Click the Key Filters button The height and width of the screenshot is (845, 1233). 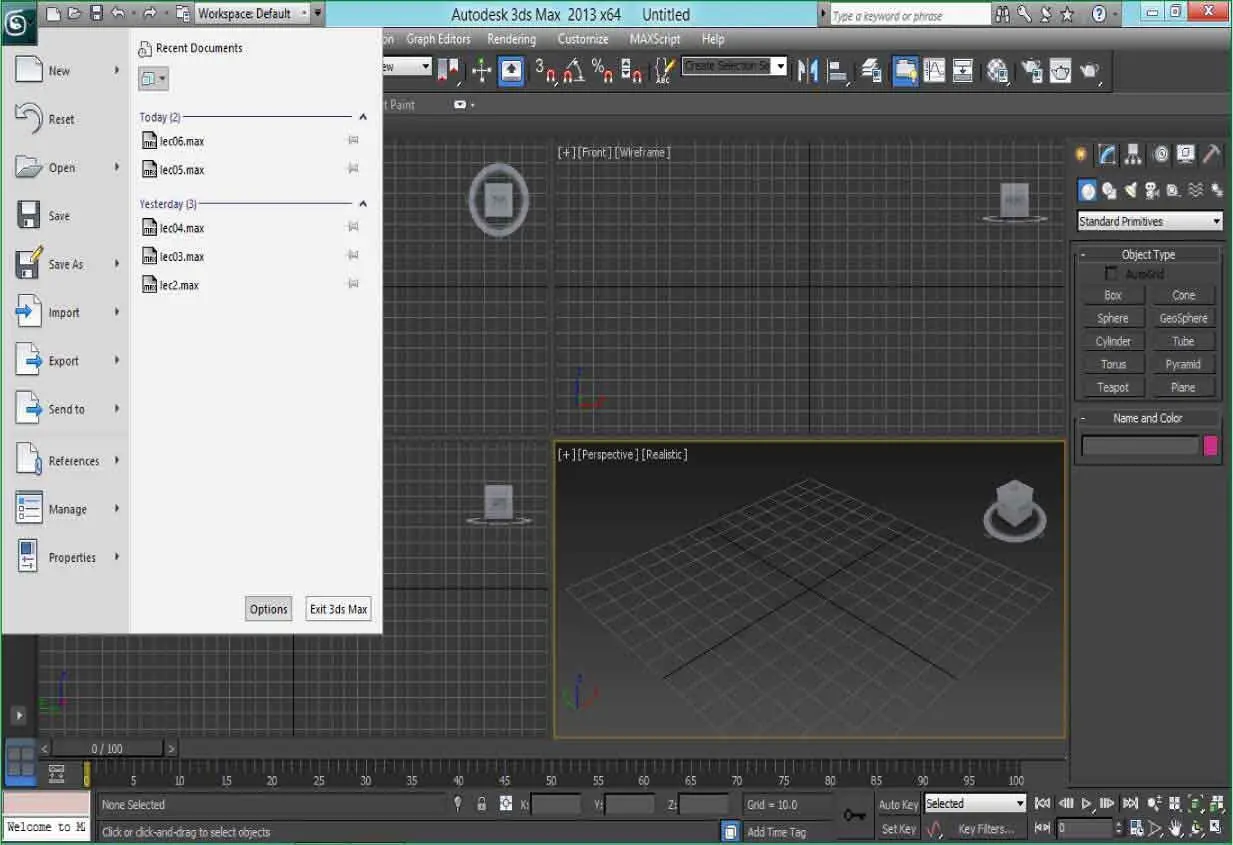click(985, 828)
